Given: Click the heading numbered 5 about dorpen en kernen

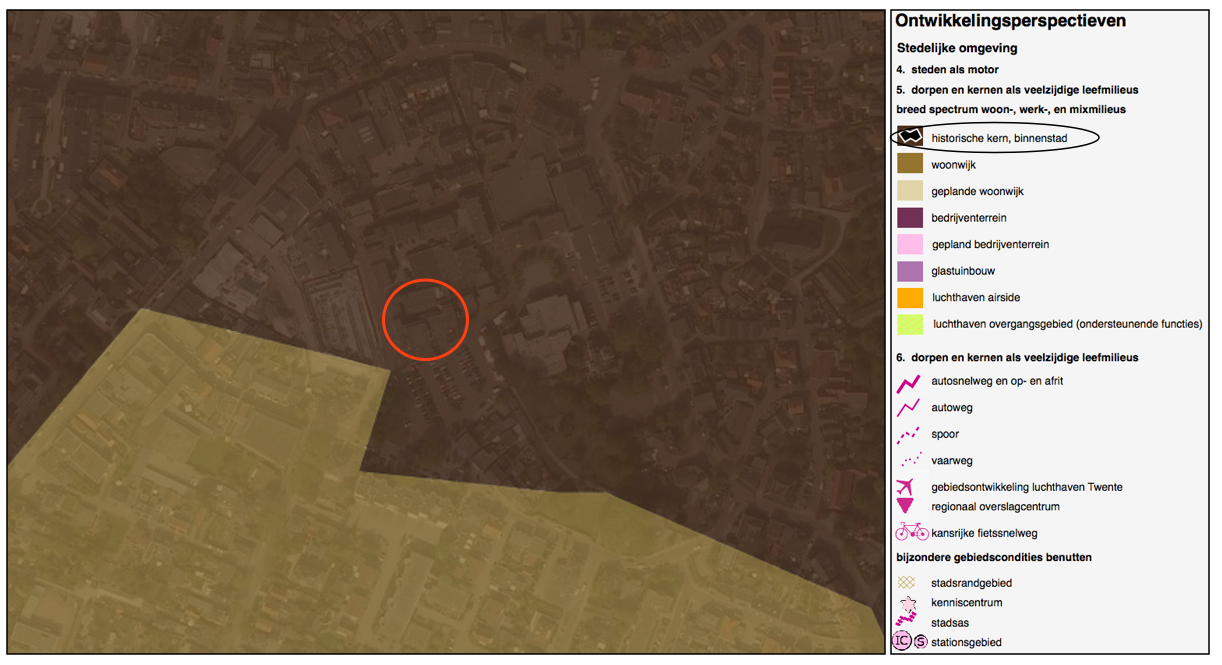Looking at the screenshot, I should 1017,90.
